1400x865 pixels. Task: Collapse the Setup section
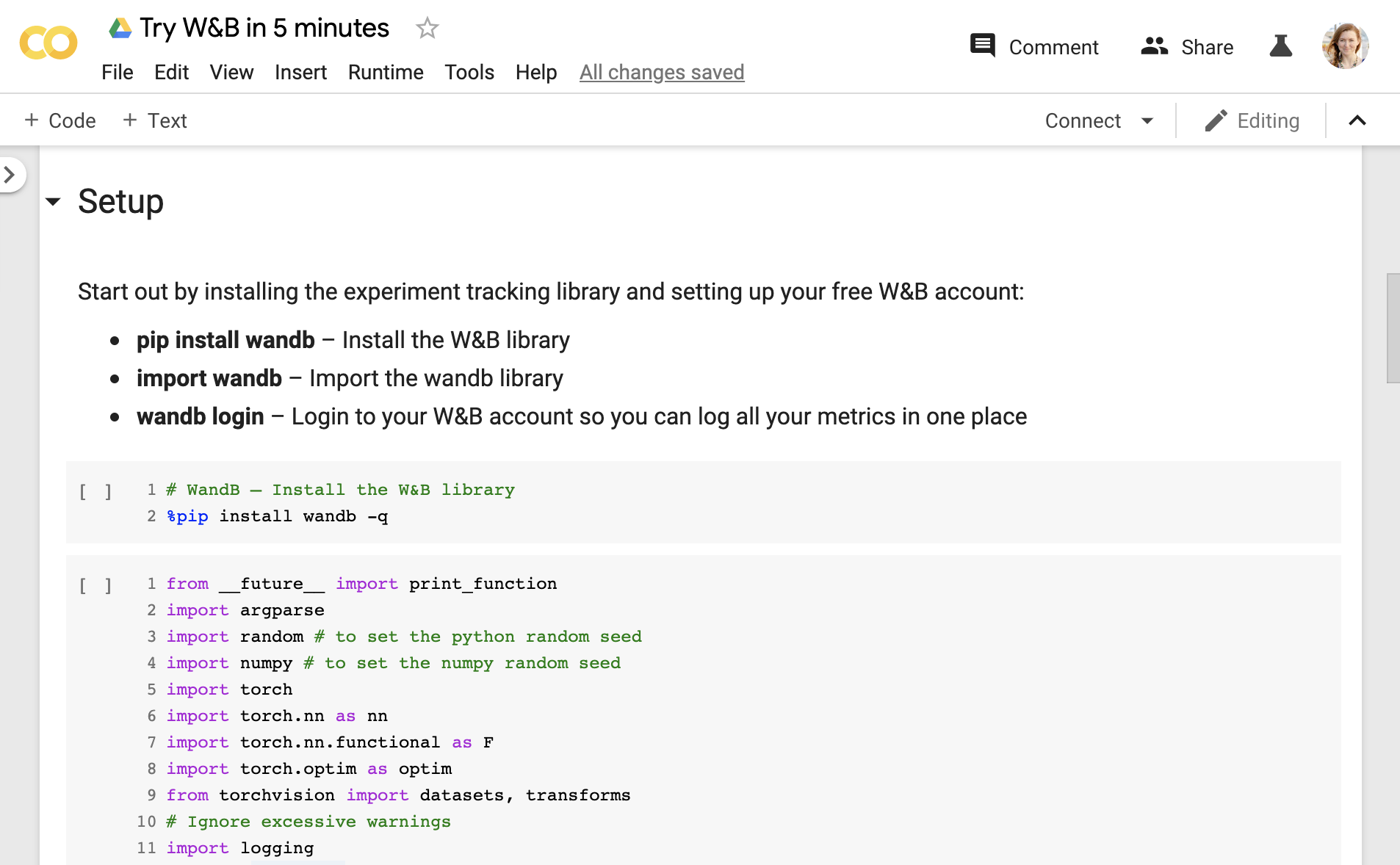pyautogui.click(x=53, y=202)
